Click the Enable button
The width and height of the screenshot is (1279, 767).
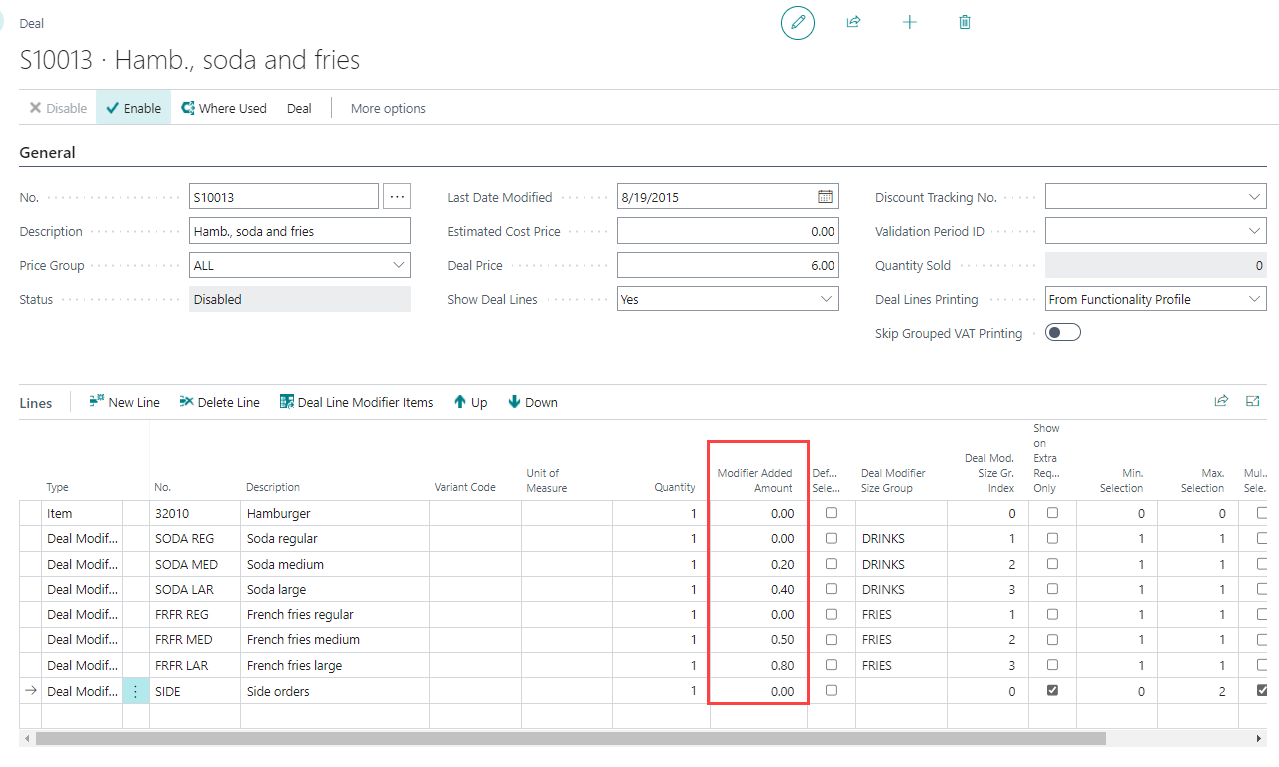133,108
